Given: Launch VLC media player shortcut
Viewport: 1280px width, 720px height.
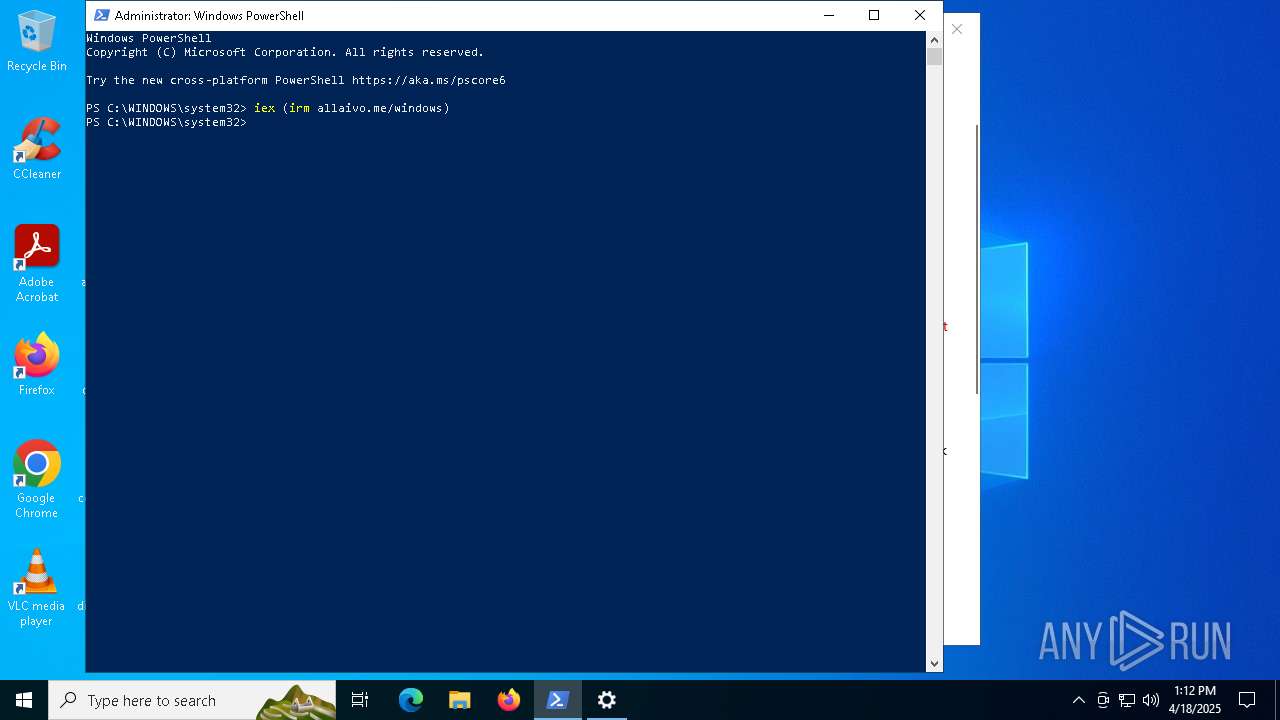Looking at the screenshot, I should 37,588.
